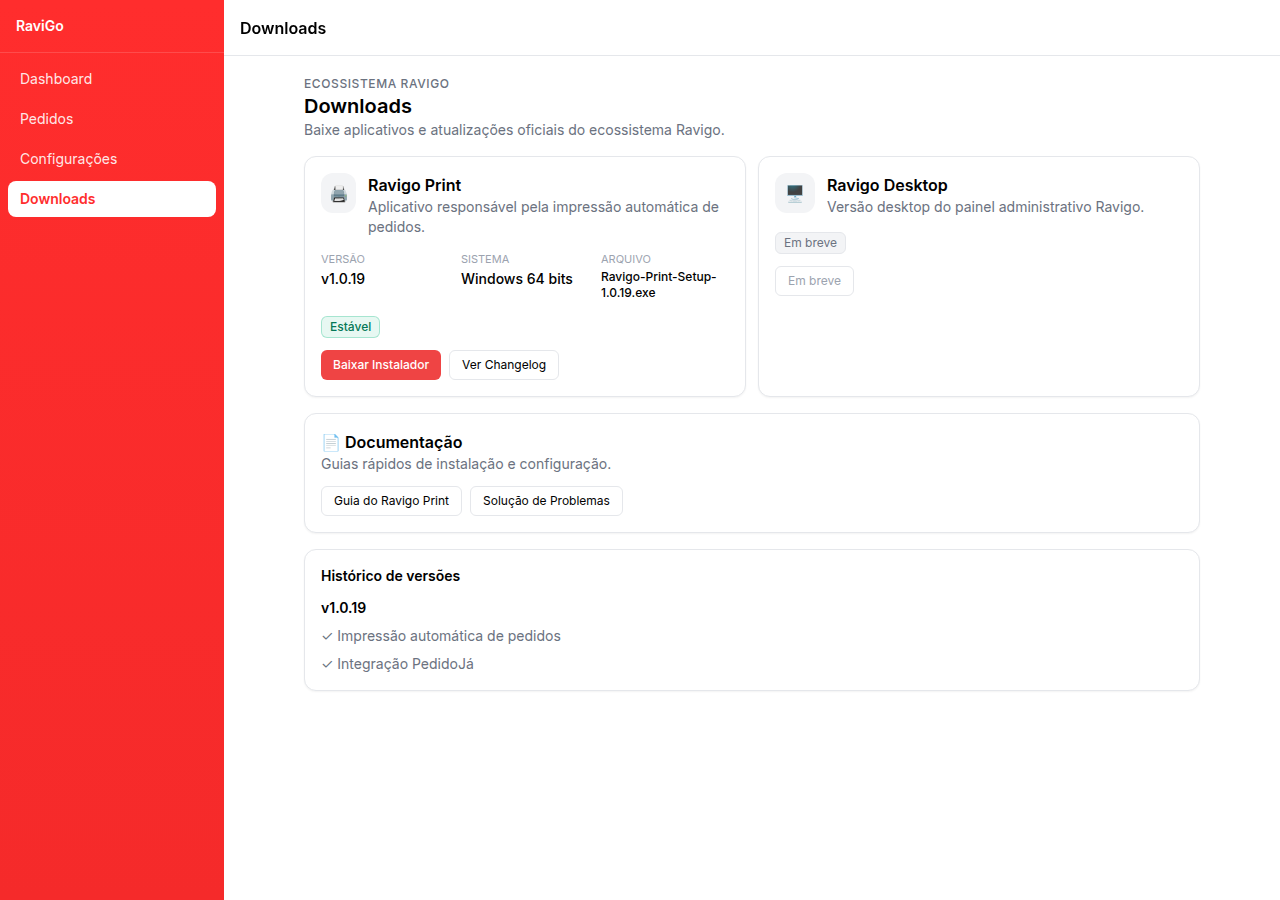Click the Ravigo Print card title

pos(414,185)
